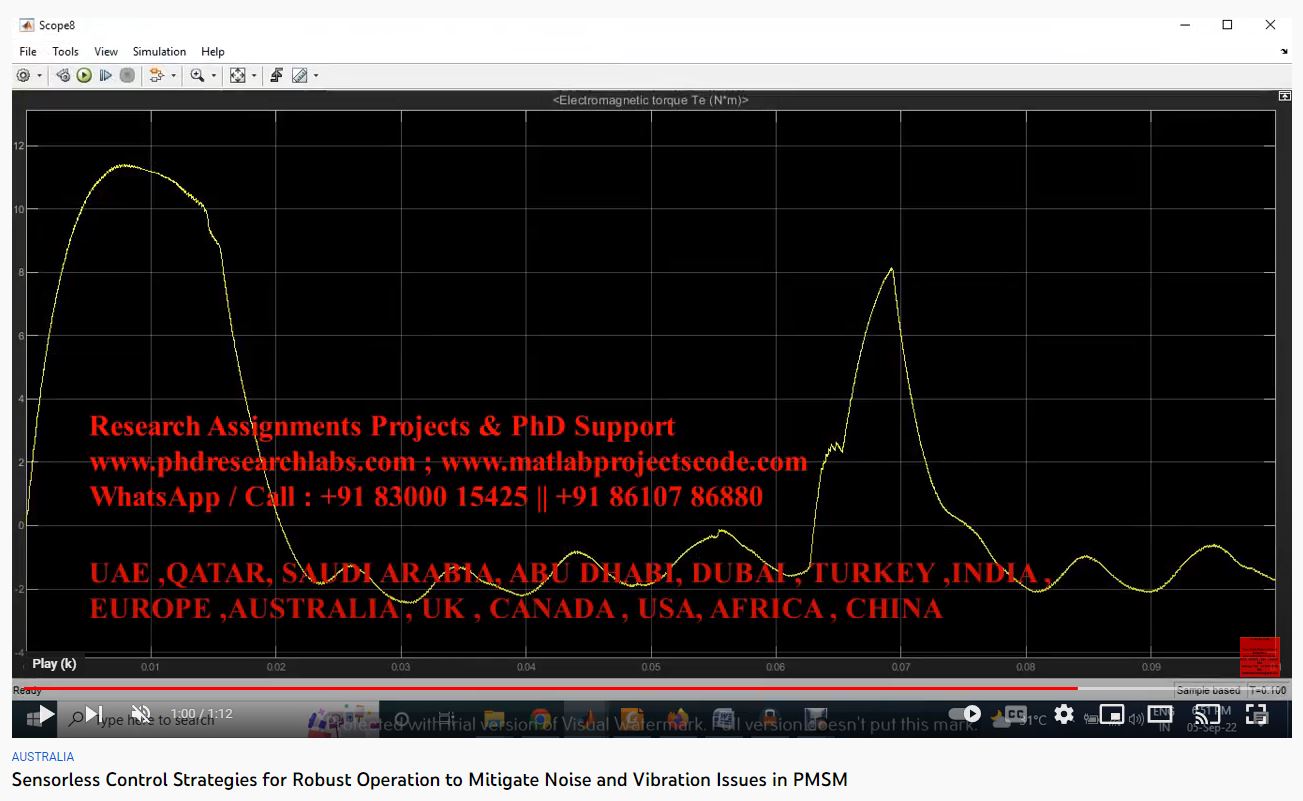Expand the Measurements dropdown arrow

[x=316, y=75]
